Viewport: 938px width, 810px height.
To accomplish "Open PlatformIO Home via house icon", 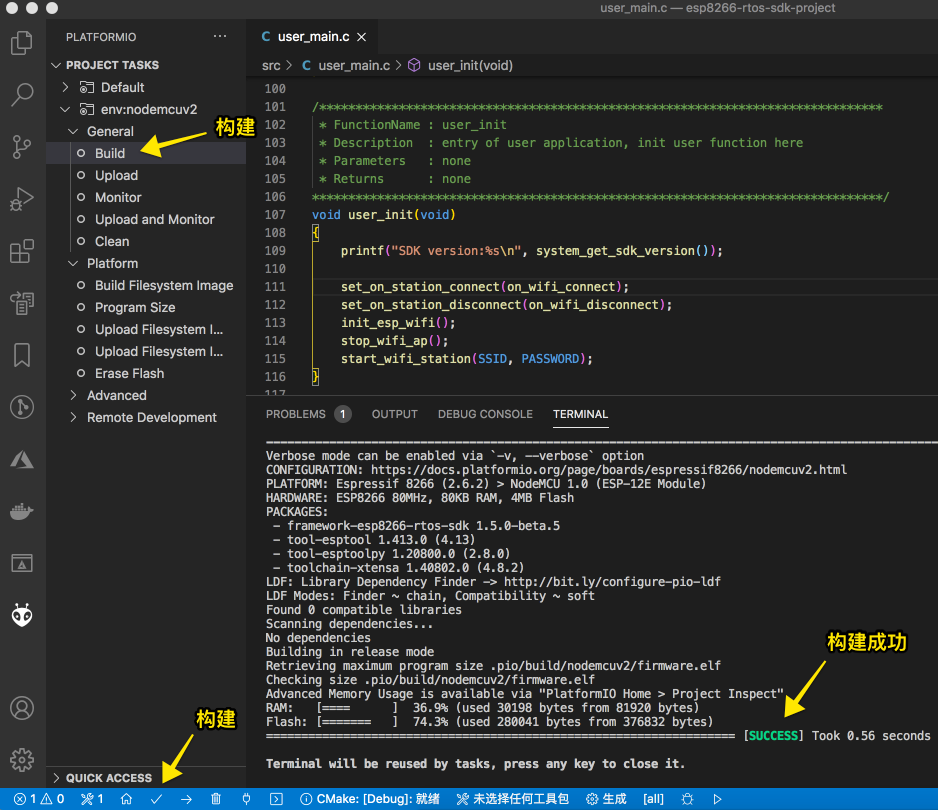I will 126,799.
